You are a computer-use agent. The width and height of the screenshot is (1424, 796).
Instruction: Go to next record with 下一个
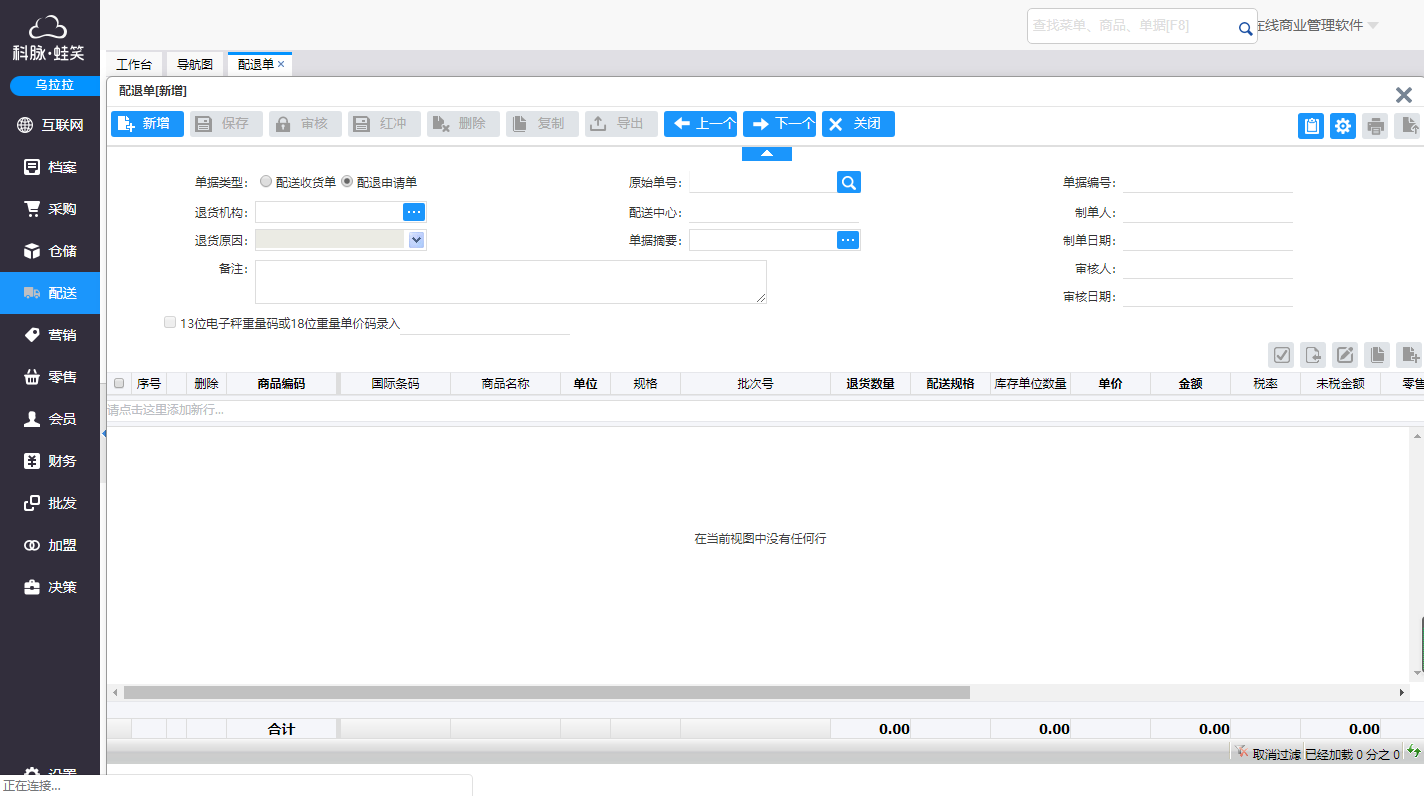pos(779,124)
